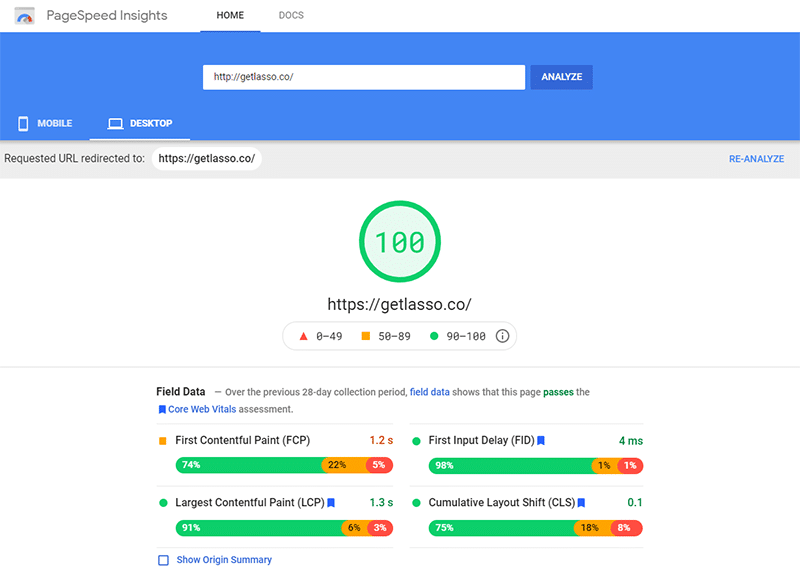Click the 1.3 s LCP value
This screenshot has width=800, height=587.
[381, 503]
